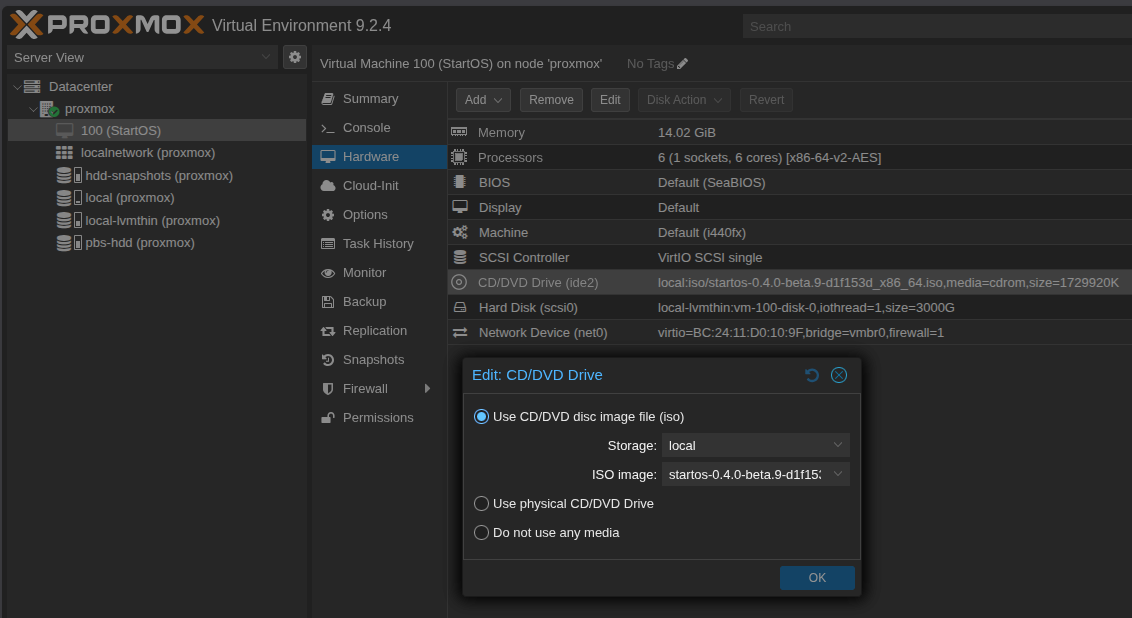Click the 14.02 GiB memory value

coord(687,132)
